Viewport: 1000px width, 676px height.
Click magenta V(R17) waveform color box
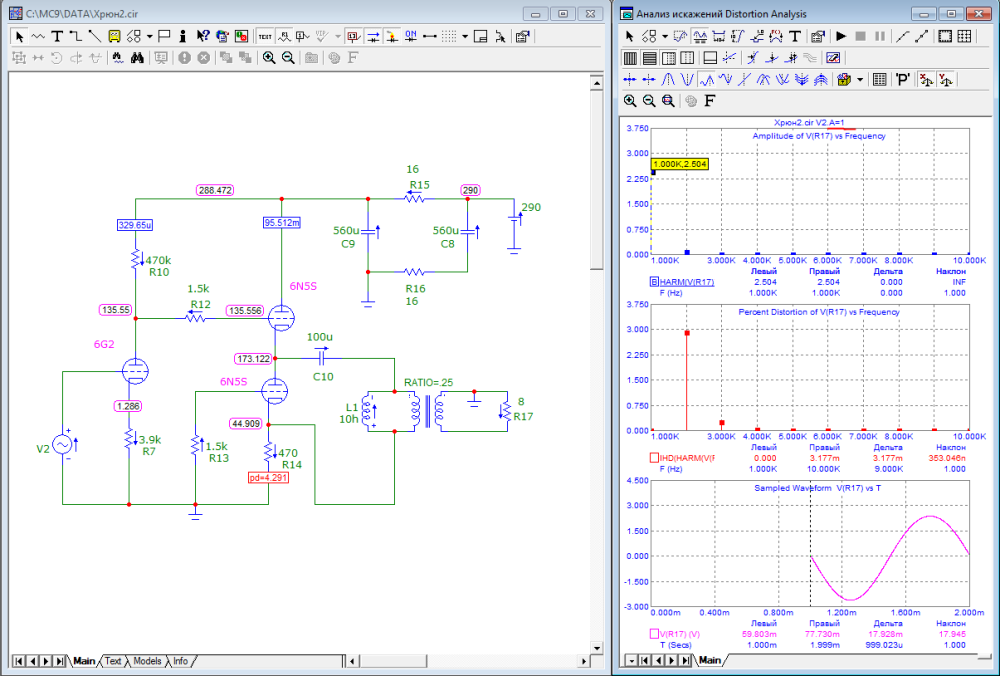654,633
